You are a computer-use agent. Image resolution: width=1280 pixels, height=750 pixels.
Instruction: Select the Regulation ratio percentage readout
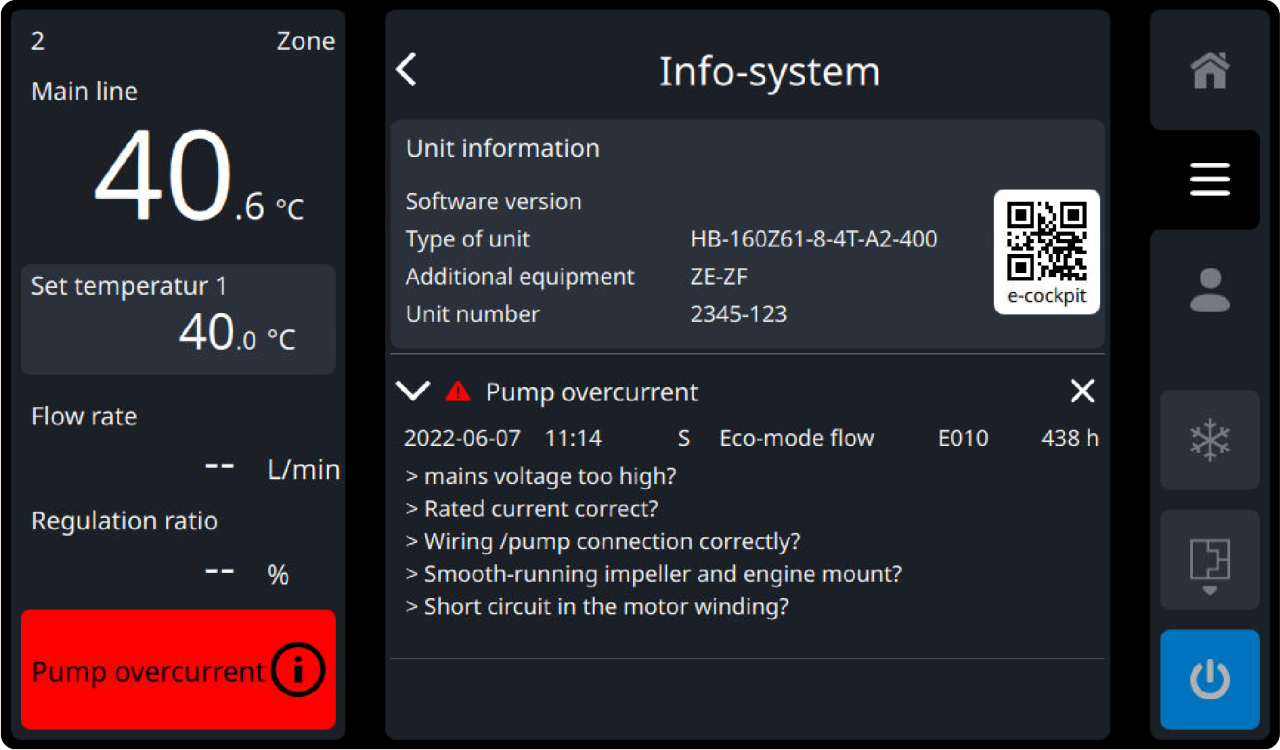[x=218, y=573]
